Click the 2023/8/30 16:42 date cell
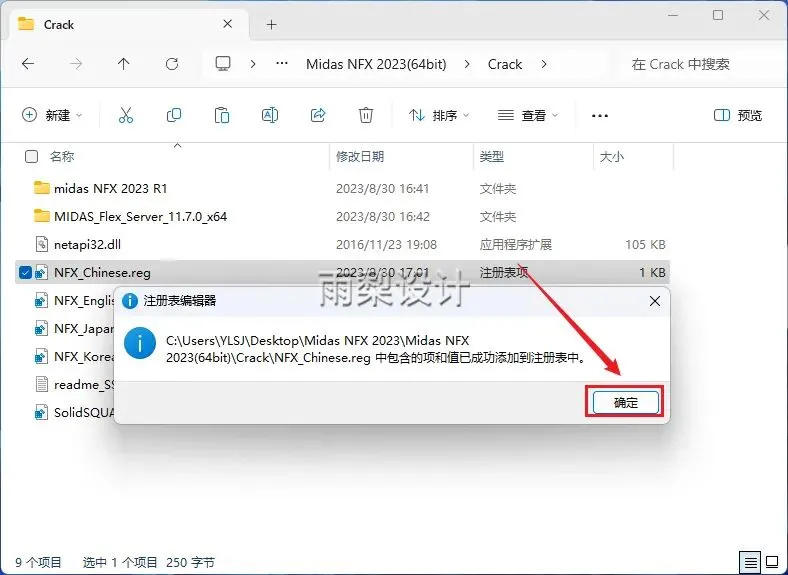The height and width of the screenshot is (575, 788). [x=382, y=217]
